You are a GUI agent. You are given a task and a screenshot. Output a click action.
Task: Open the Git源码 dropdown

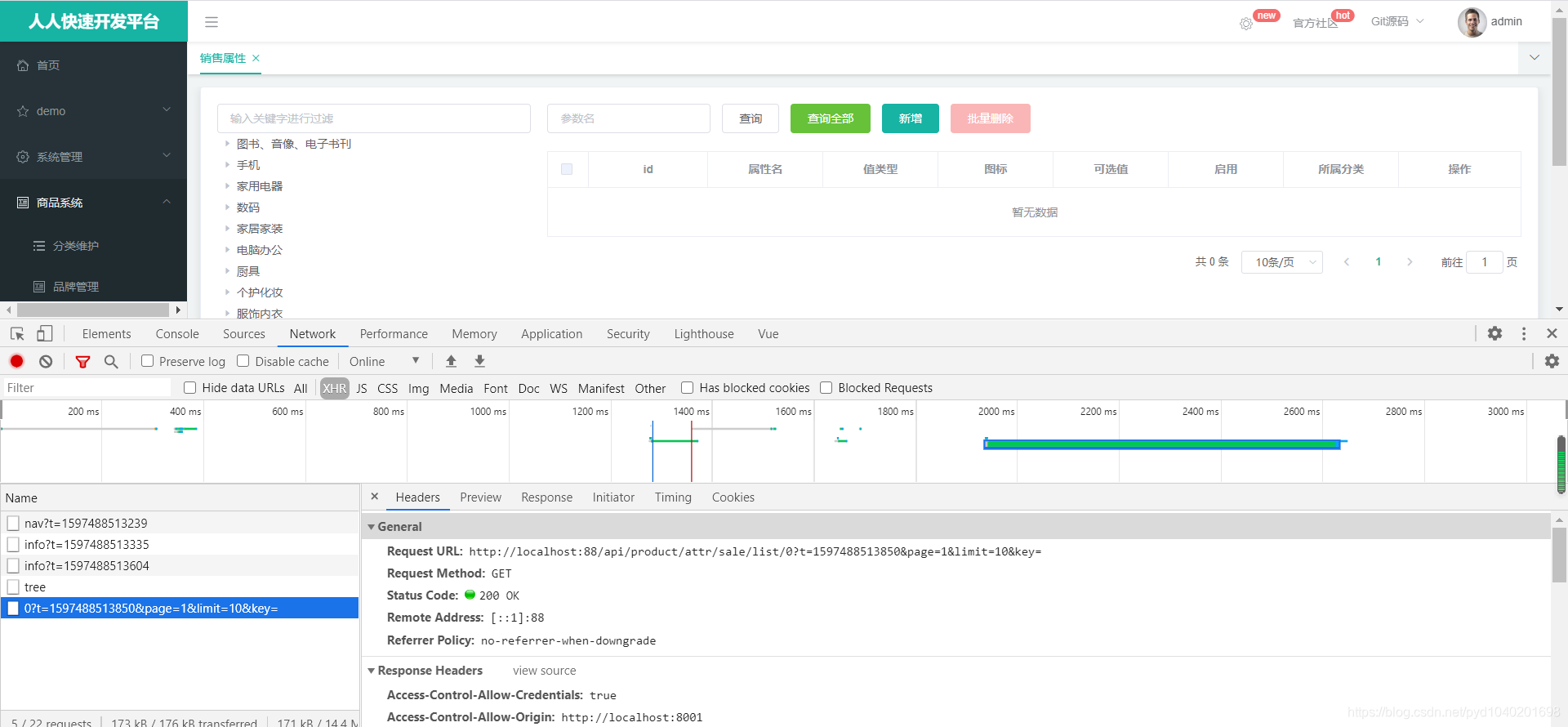click(1397, 21)
